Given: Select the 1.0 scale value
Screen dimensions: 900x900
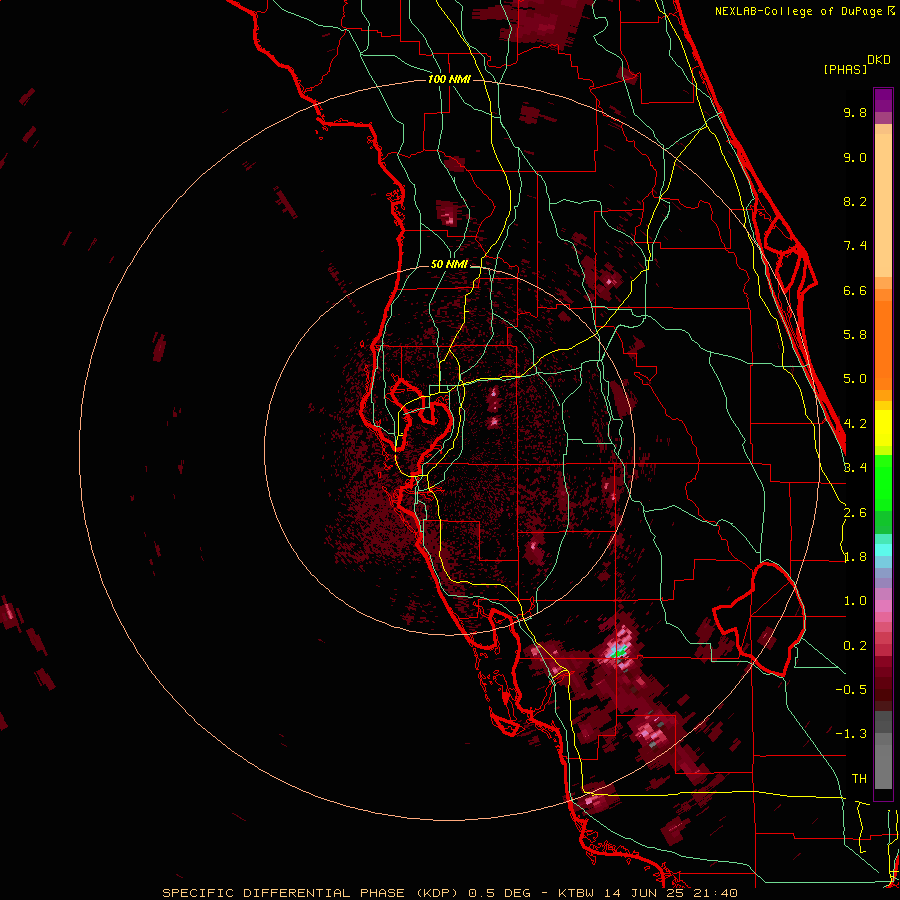Looking at the screenshot, I should 855,601.
